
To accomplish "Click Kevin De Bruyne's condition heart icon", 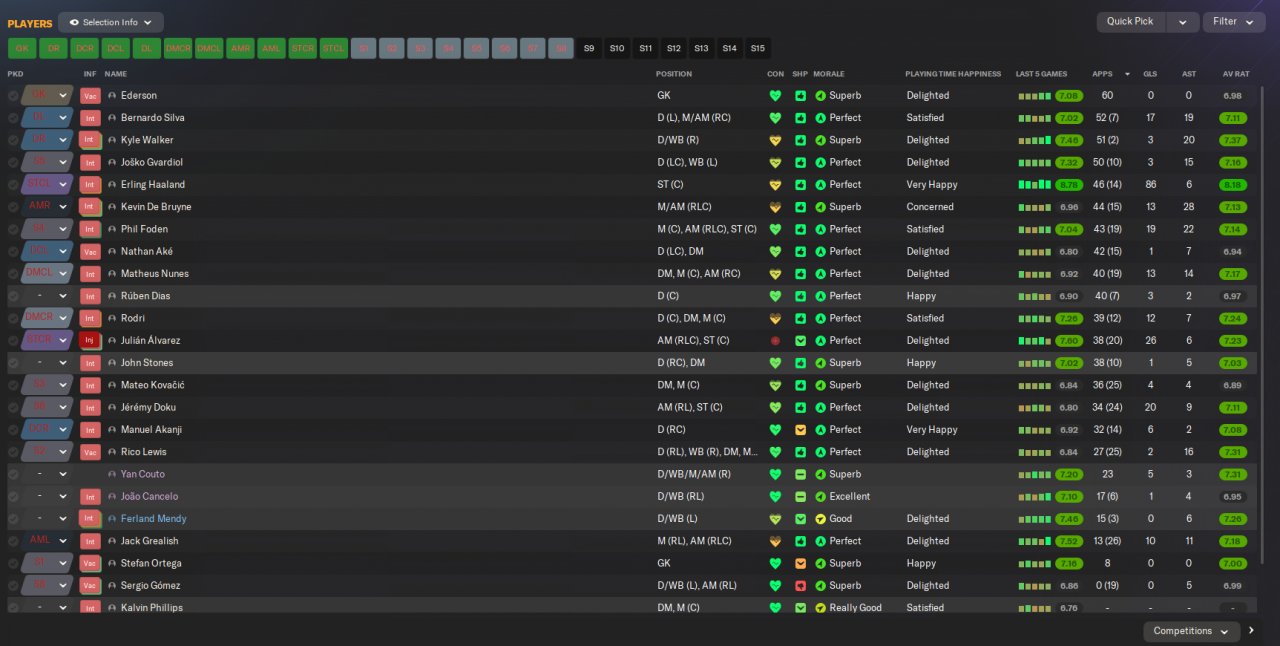I will [774, 207].
